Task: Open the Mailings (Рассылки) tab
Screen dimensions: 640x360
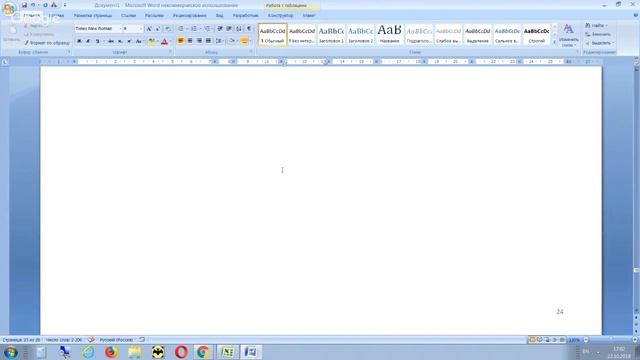Action: 154,16
